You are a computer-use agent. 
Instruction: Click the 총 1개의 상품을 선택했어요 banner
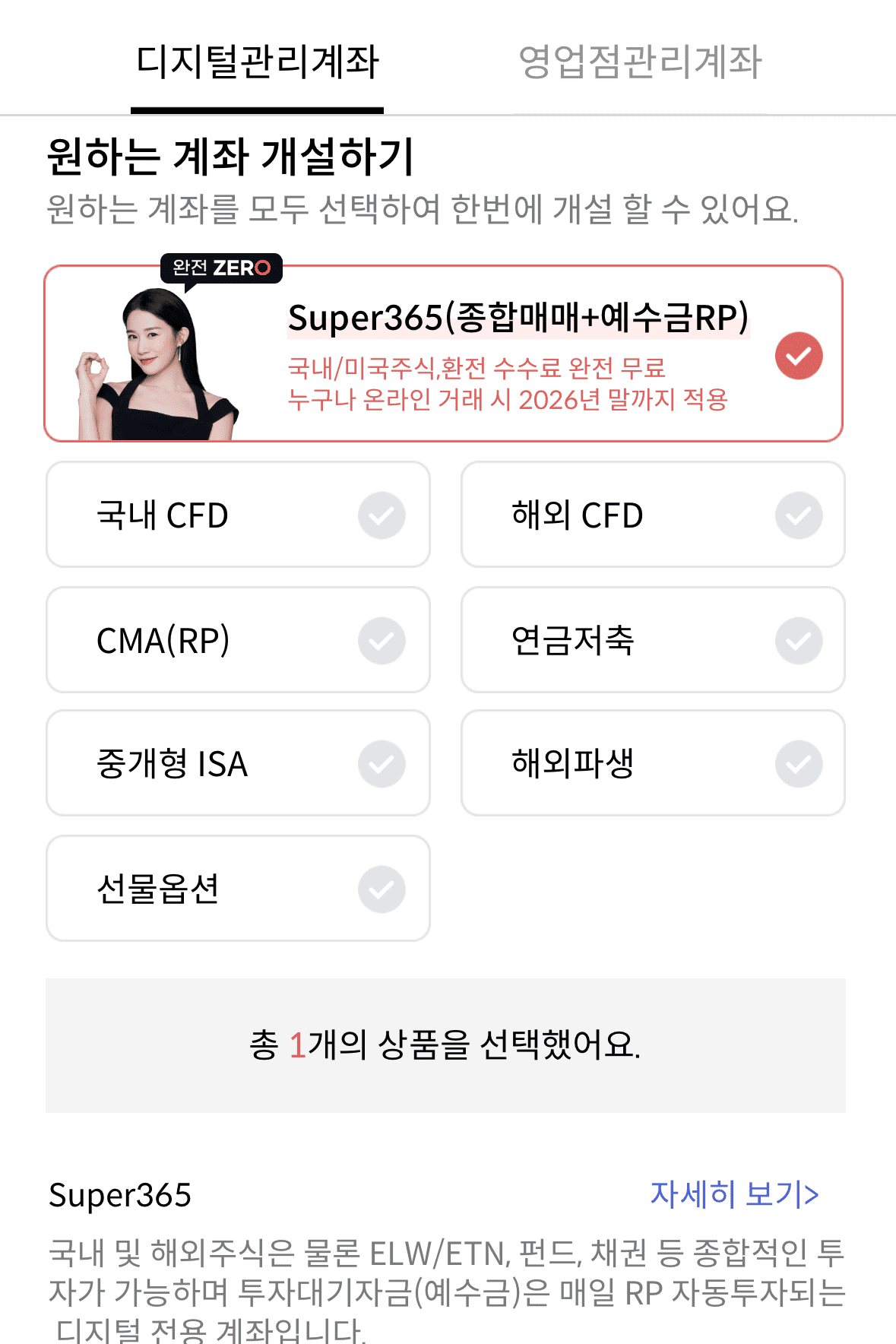click(445, 1045)
